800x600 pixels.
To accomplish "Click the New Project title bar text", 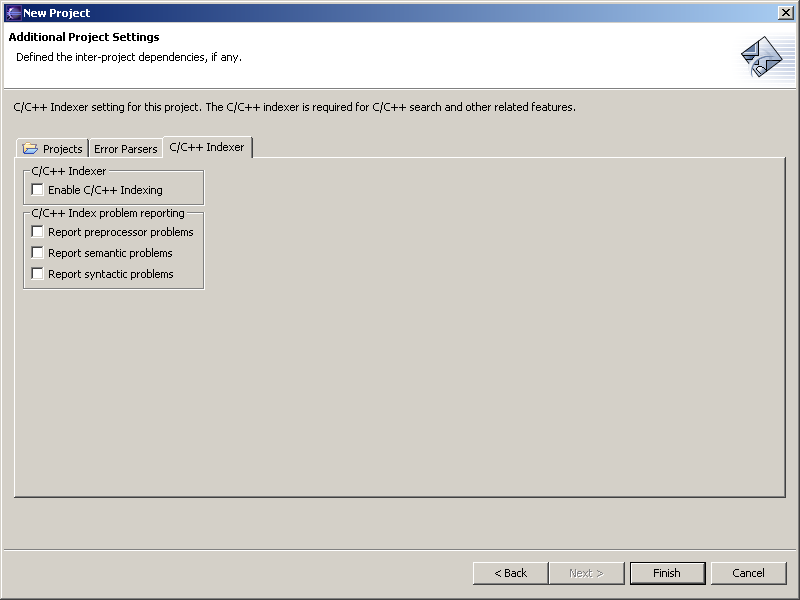I will (57, 13).
